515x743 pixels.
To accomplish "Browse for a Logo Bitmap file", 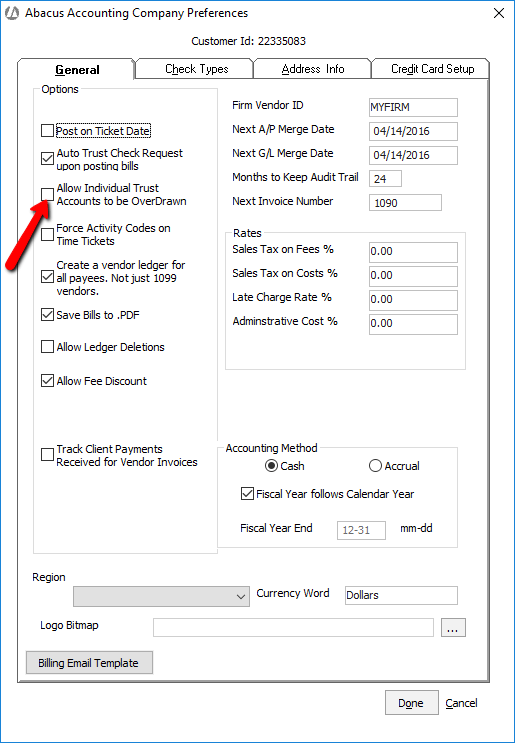I will [453, 627].
